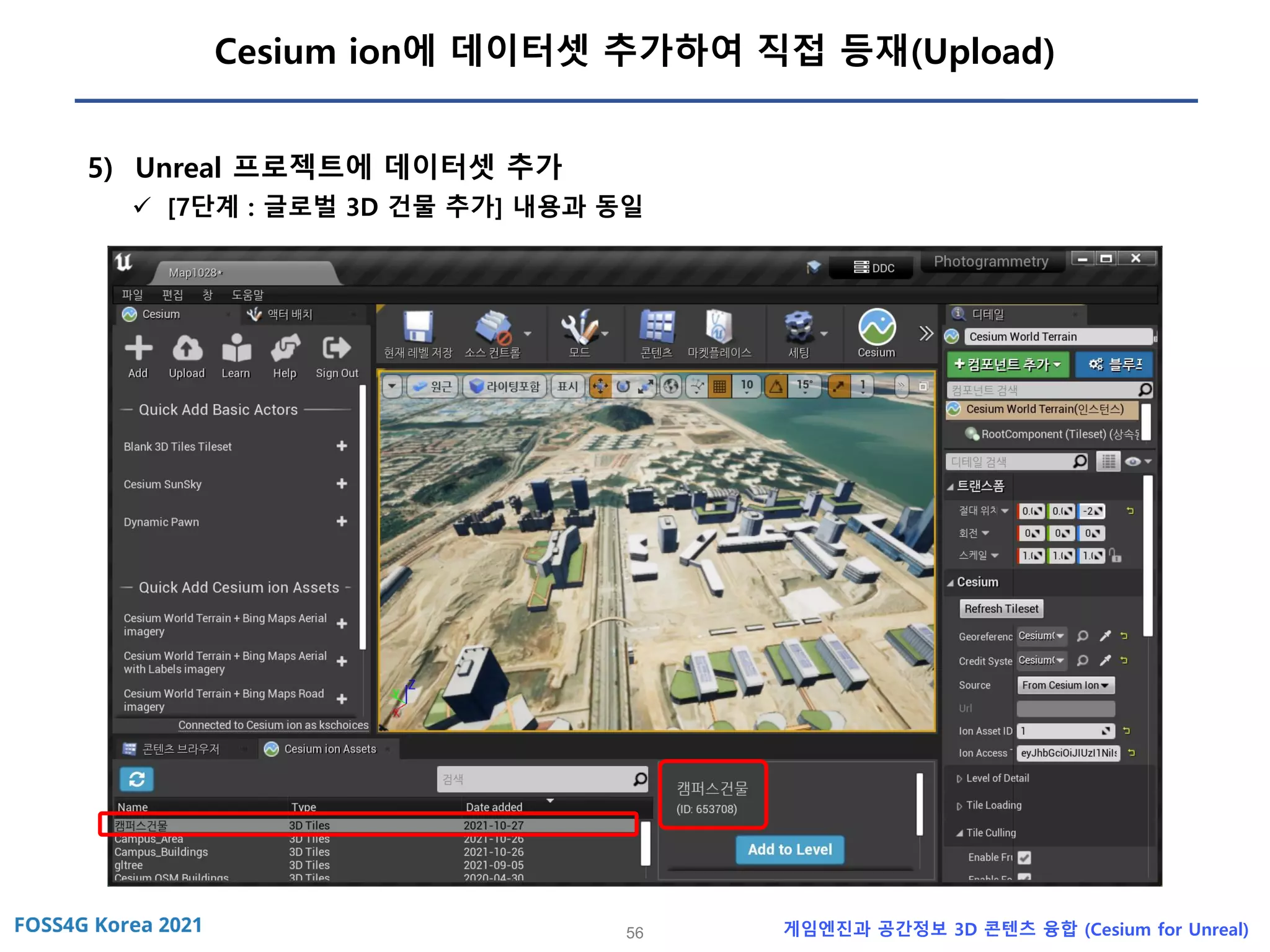The height and width of the screenshot is (952, 1270).
Task: Click the 모드 tools icon
Action: [x=579, y=327]
